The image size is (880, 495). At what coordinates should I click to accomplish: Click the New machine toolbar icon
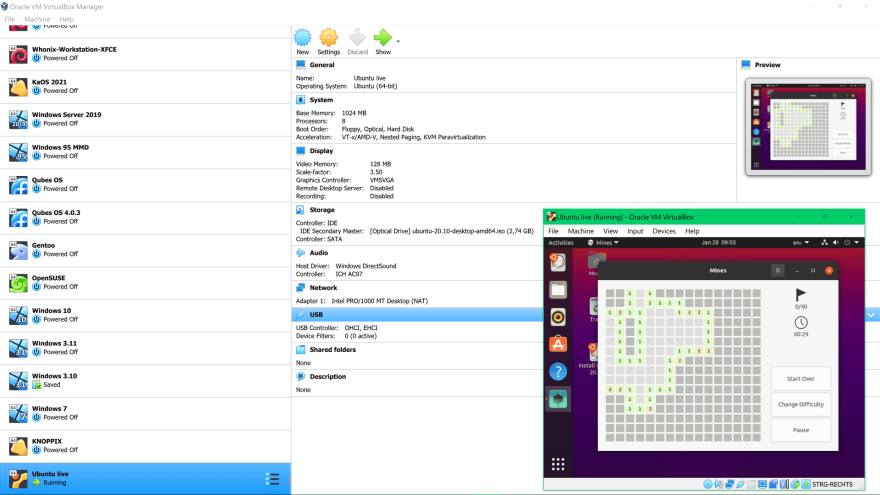click(302, 38)
